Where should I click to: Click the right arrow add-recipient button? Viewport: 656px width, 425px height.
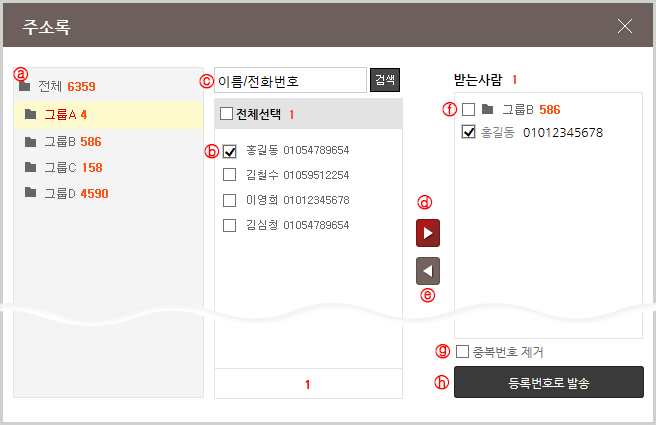pyautogui.click(x=428, y=233)
